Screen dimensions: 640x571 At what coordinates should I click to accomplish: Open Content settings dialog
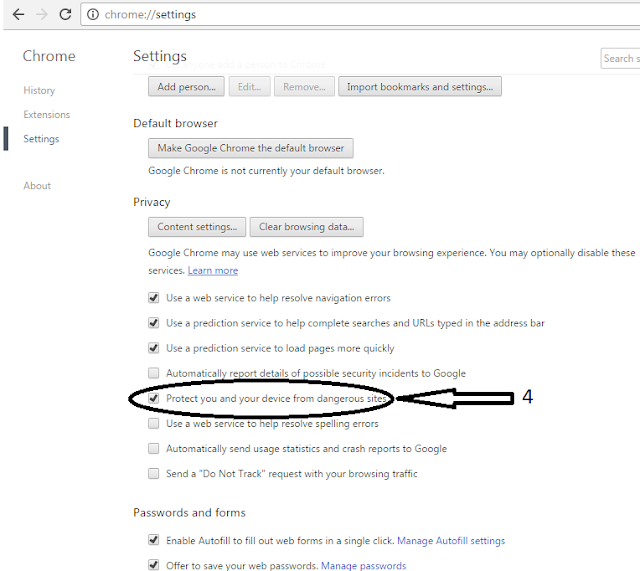tap(197, 227)
